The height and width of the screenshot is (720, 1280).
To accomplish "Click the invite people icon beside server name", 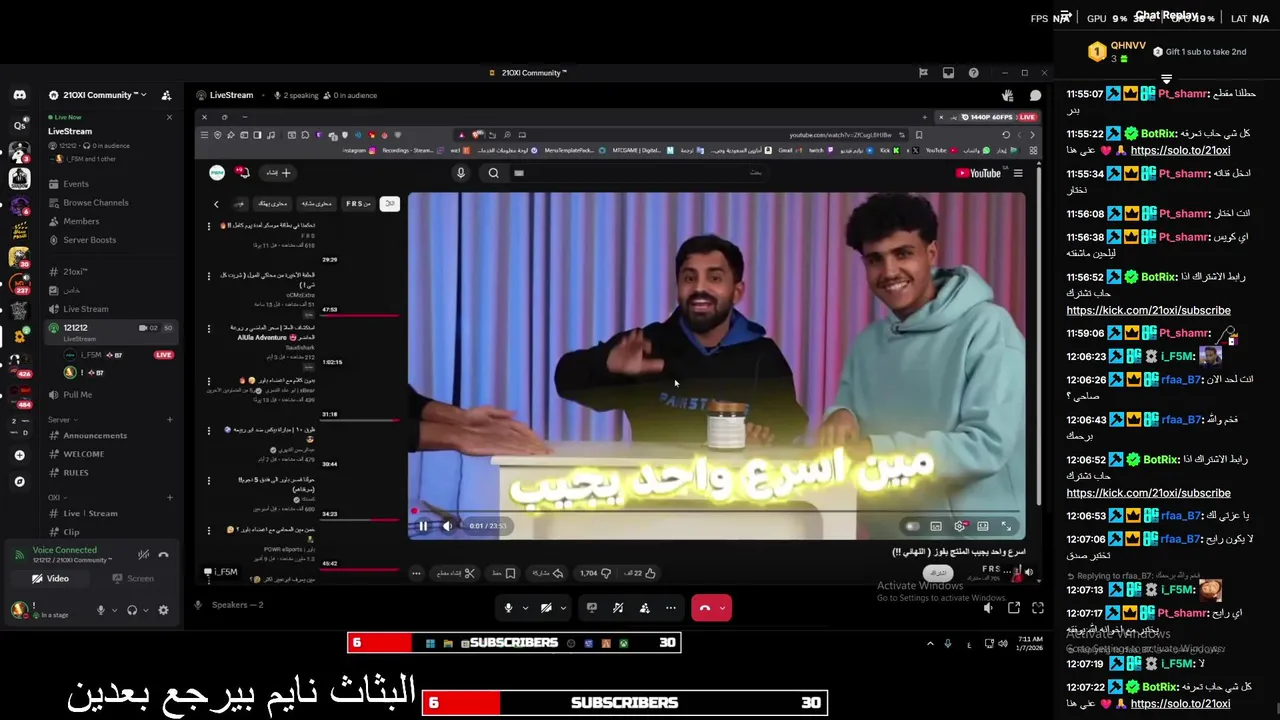I will [x=166, y=95].
